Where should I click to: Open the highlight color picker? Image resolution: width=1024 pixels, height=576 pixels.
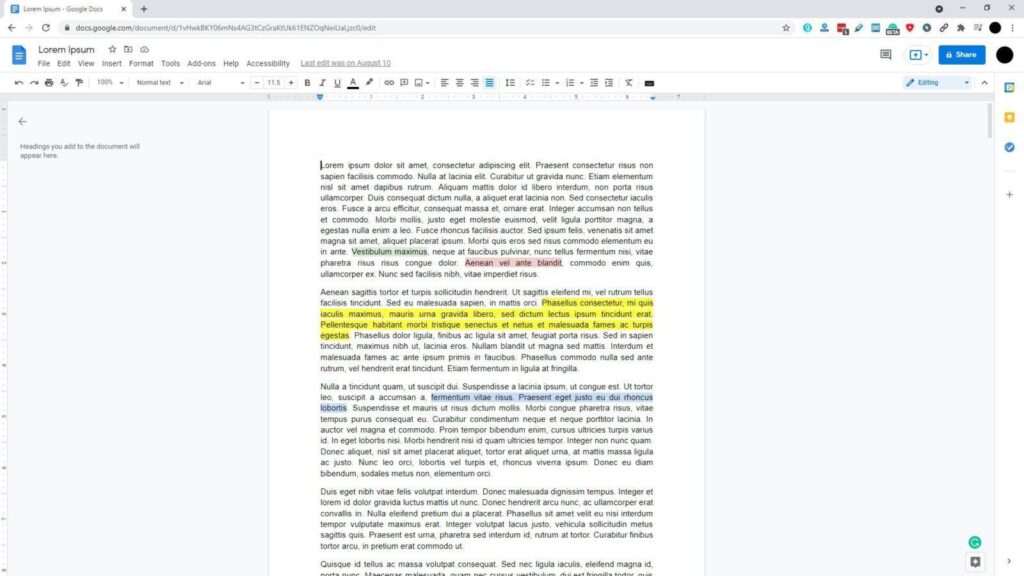pyautogui.click(x=369, y=83)
